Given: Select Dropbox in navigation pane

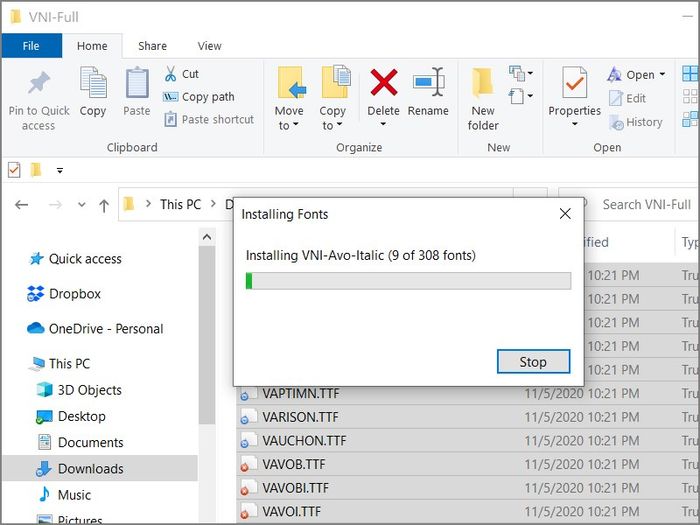Looking at the screenshot, I should click(64, 294).
